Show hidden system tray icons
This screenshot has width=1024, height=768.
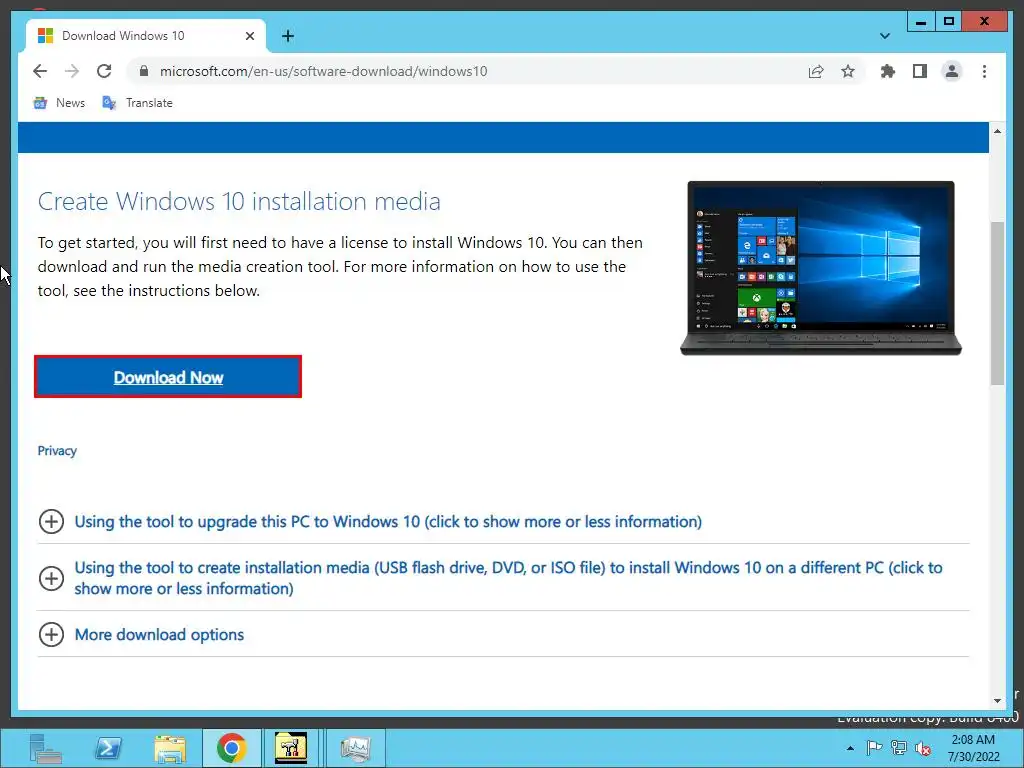click(850, 748)
